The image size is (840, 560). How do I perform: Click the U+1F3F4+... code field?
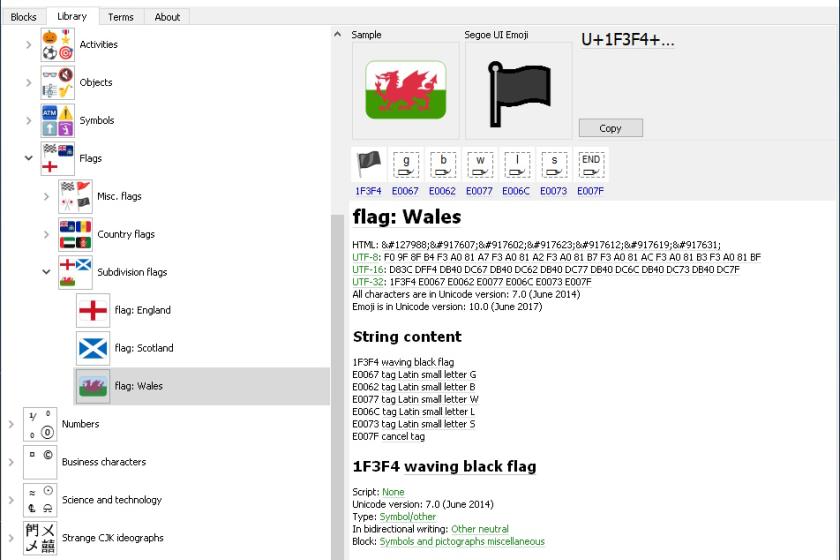coord(628,40)
